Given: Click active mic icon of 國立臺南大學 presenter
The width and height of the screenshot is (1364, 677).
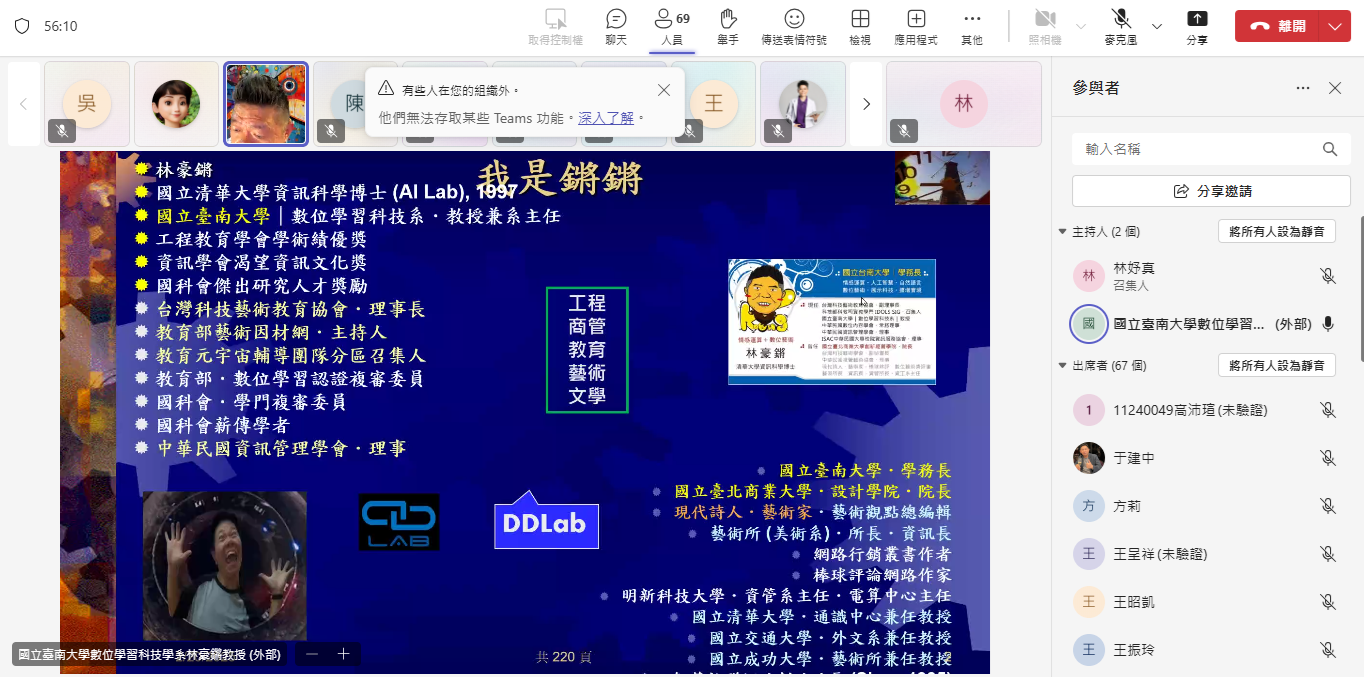Looking at the screenshot, I should (x=1328, y=324).
